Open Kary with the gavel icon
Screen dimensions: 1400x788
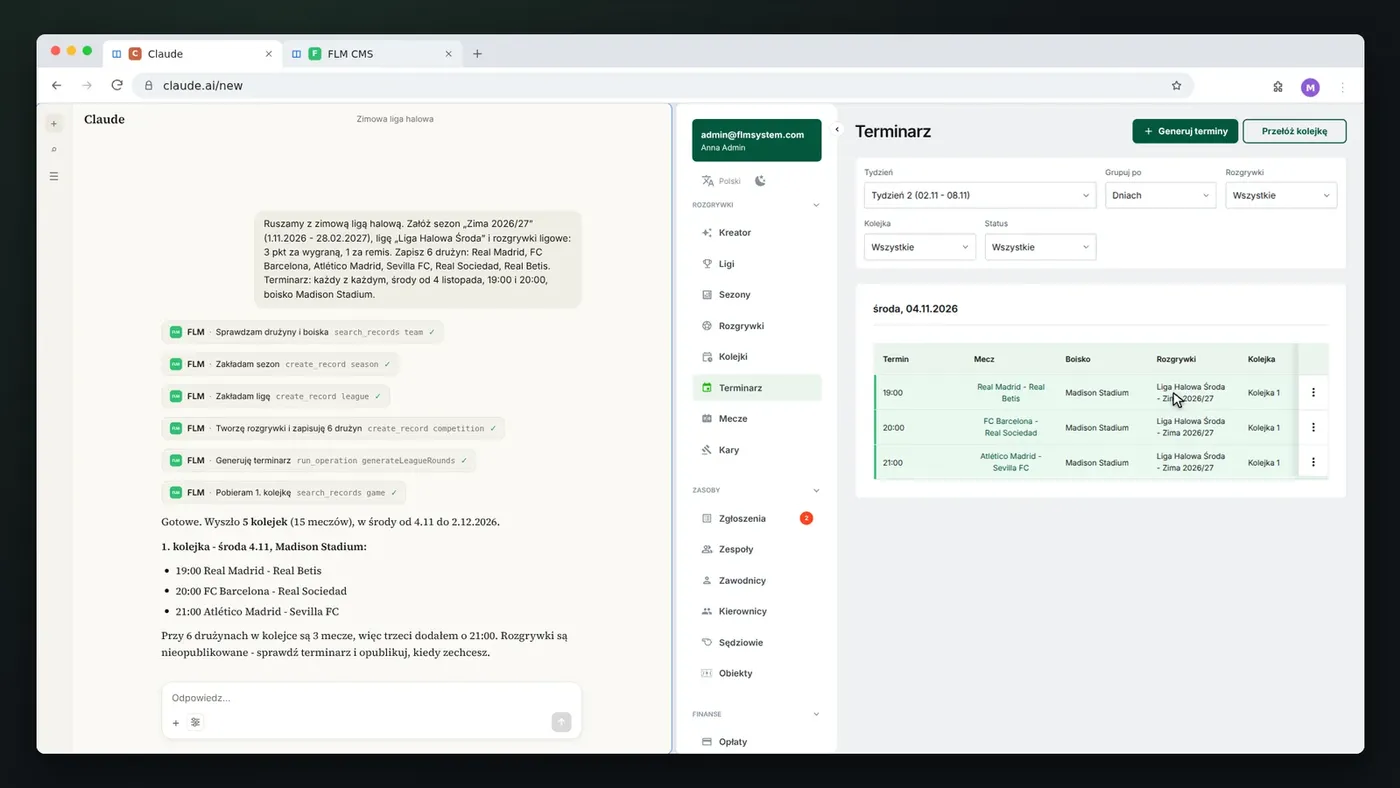pos(756,450)
